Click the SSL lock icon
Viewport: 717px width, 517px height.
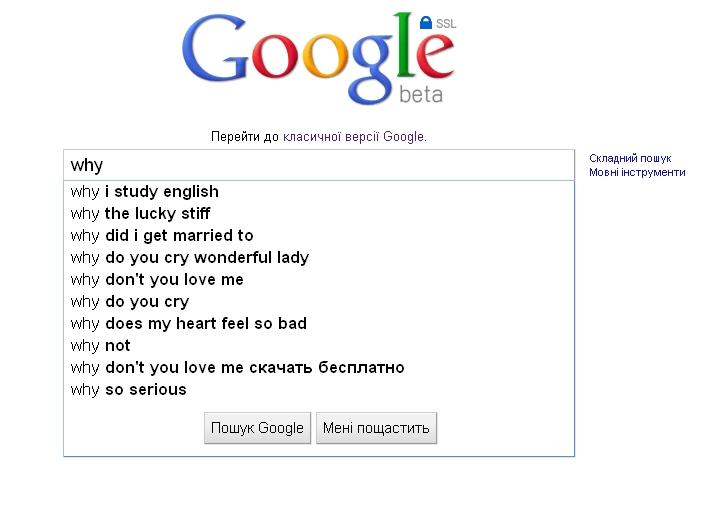426,22
